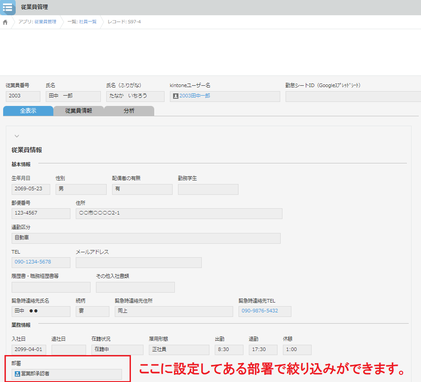Collapse the 従業員情報 group chevron
This screenshot has height=382, width=421.
click(x=17, y=136)
